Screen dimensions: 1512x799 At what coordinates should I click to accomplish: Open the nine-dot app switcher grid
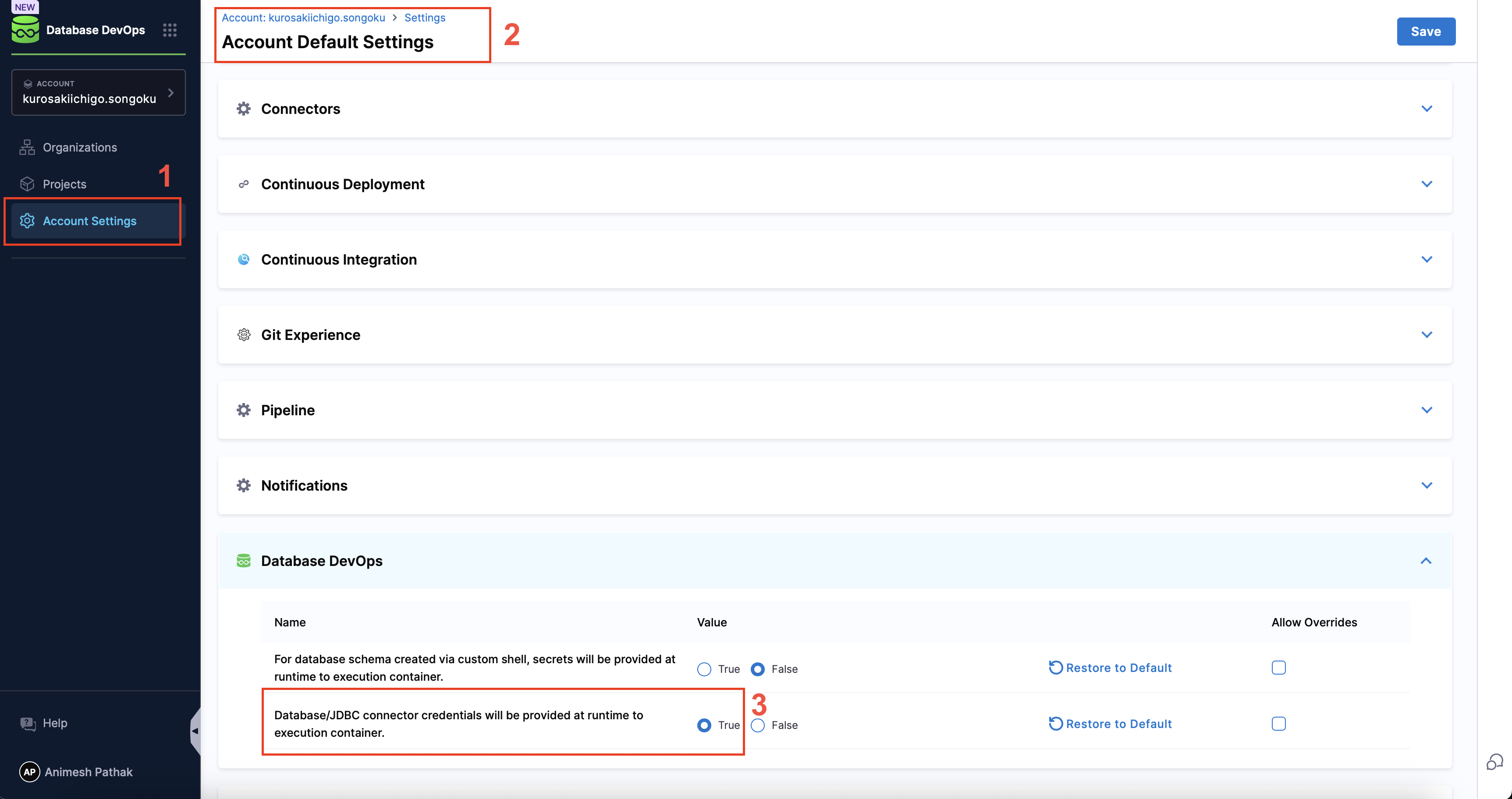tap(170, 29)
